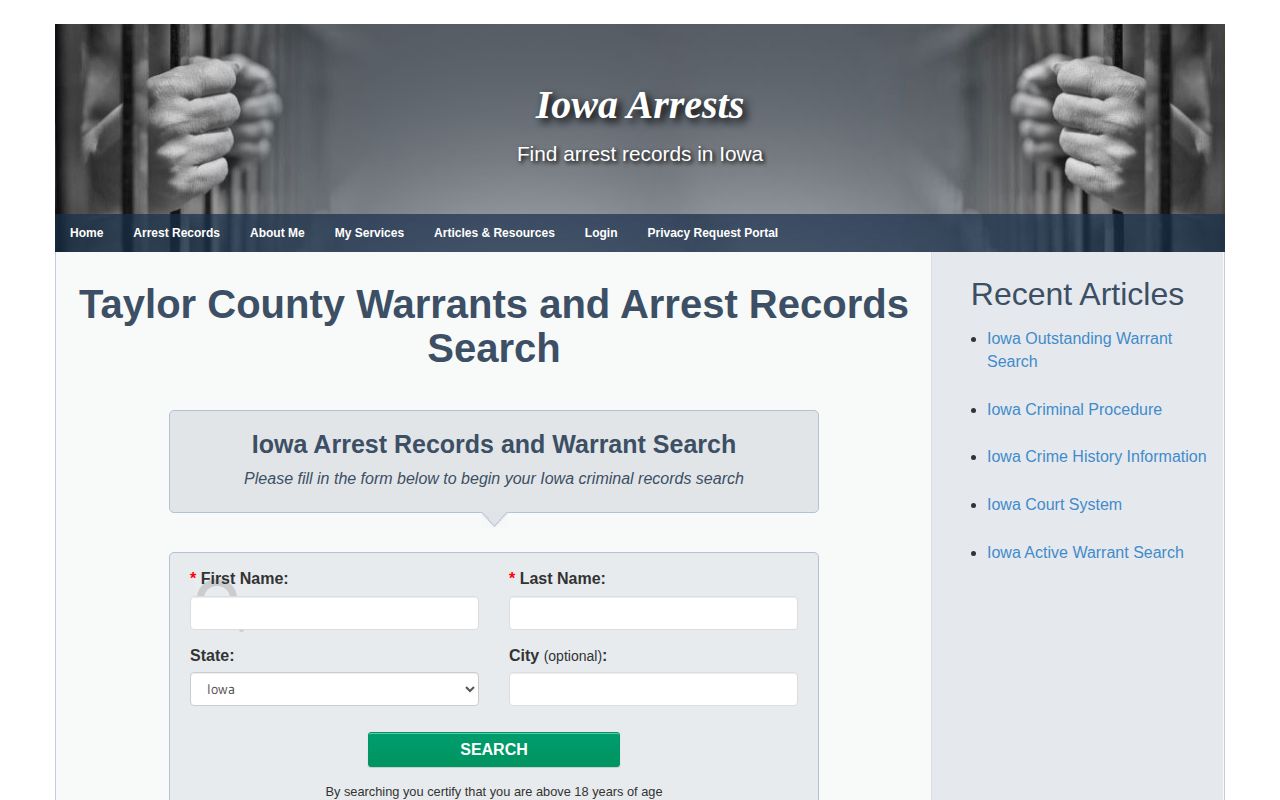Focus the Last Name input field
Viewport: 1280px width, 800px height.
(x=653, y=613)
